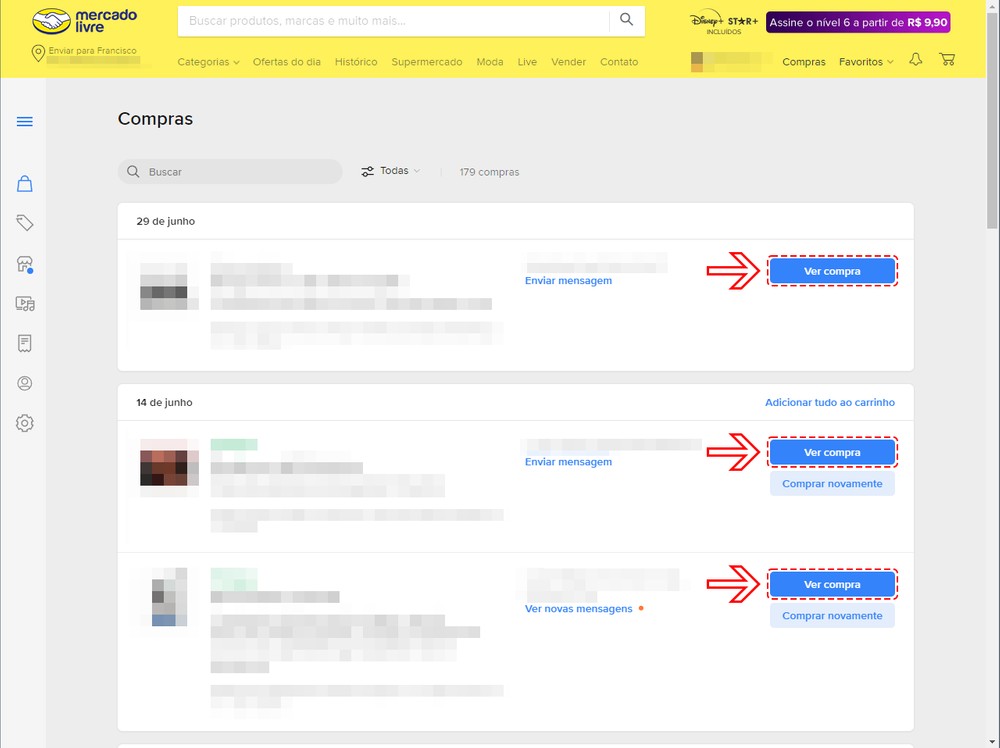
Task: Click Adicionar tudo ao carrinho link
Action: pos(830,402)
